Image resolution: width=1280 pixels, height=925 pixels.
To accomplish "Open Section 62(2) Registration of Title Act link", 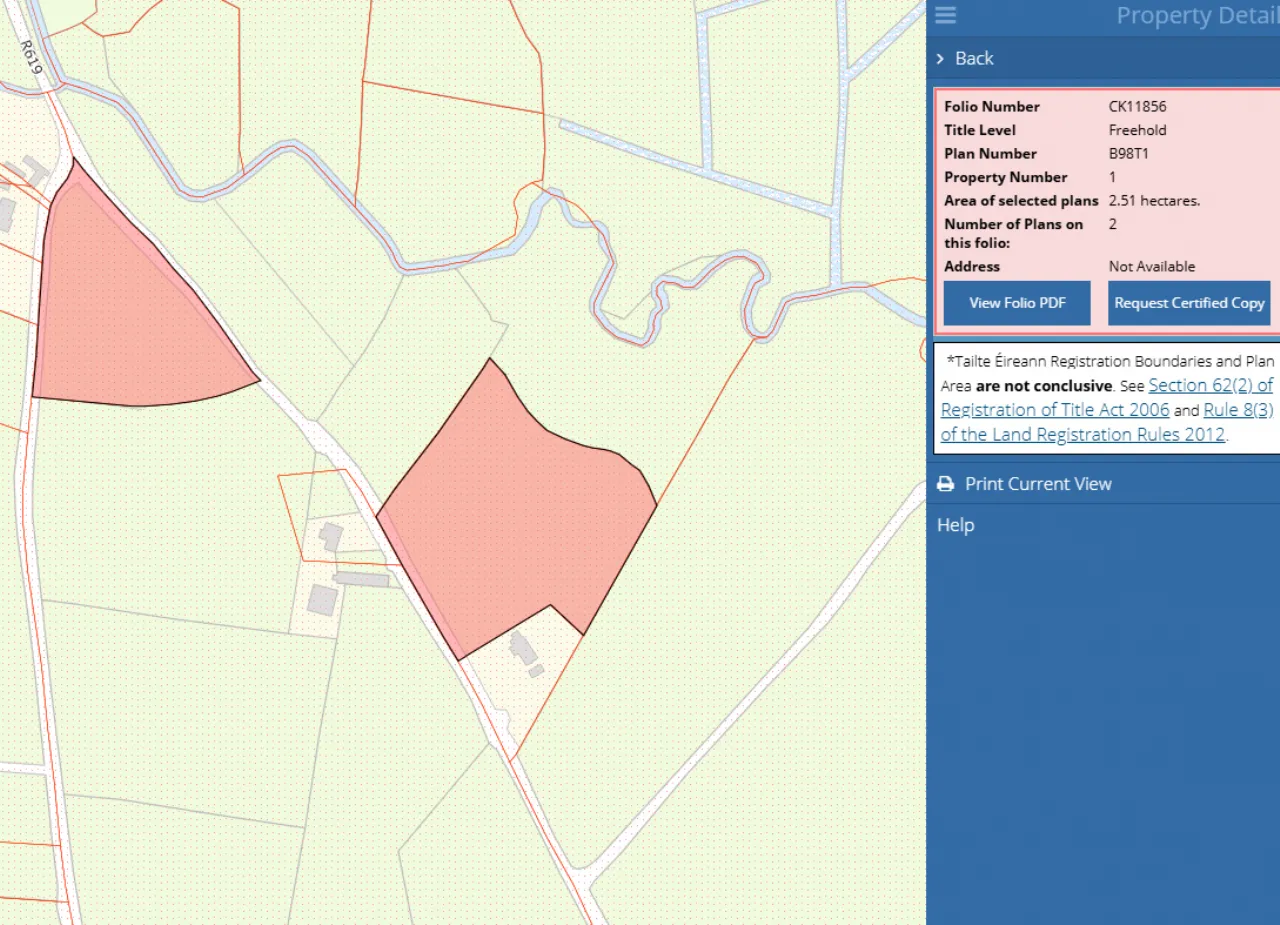I will [x=1210, y=386].
